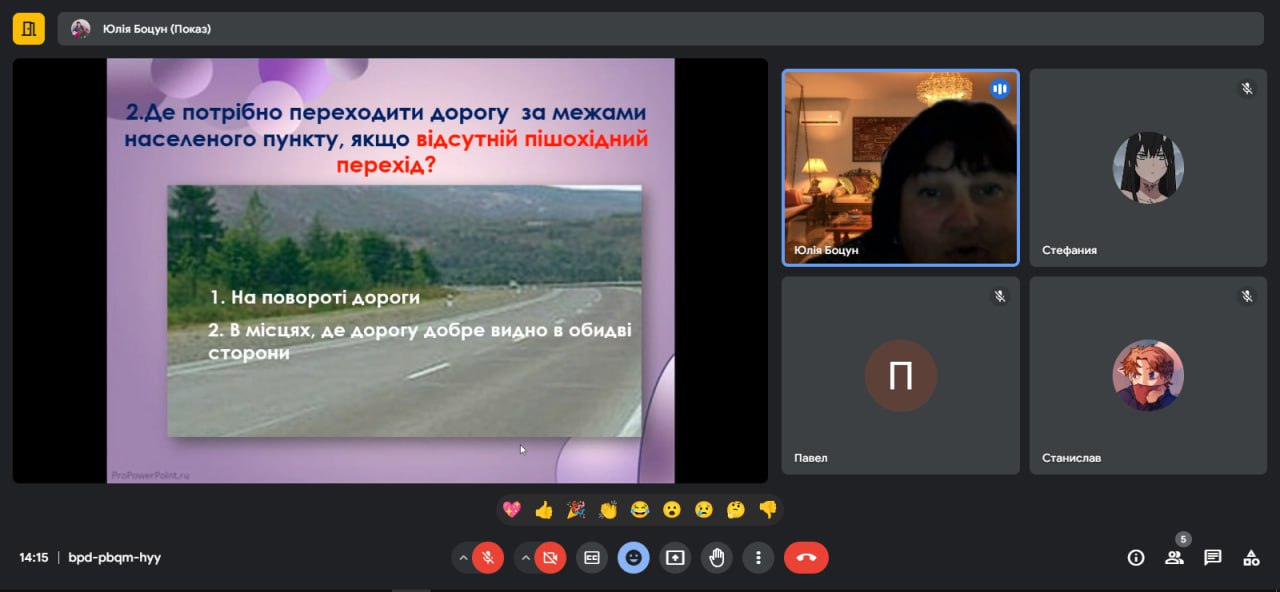Toggle the muted microphone button
The image size is (1280, 592).
point(488,558)
